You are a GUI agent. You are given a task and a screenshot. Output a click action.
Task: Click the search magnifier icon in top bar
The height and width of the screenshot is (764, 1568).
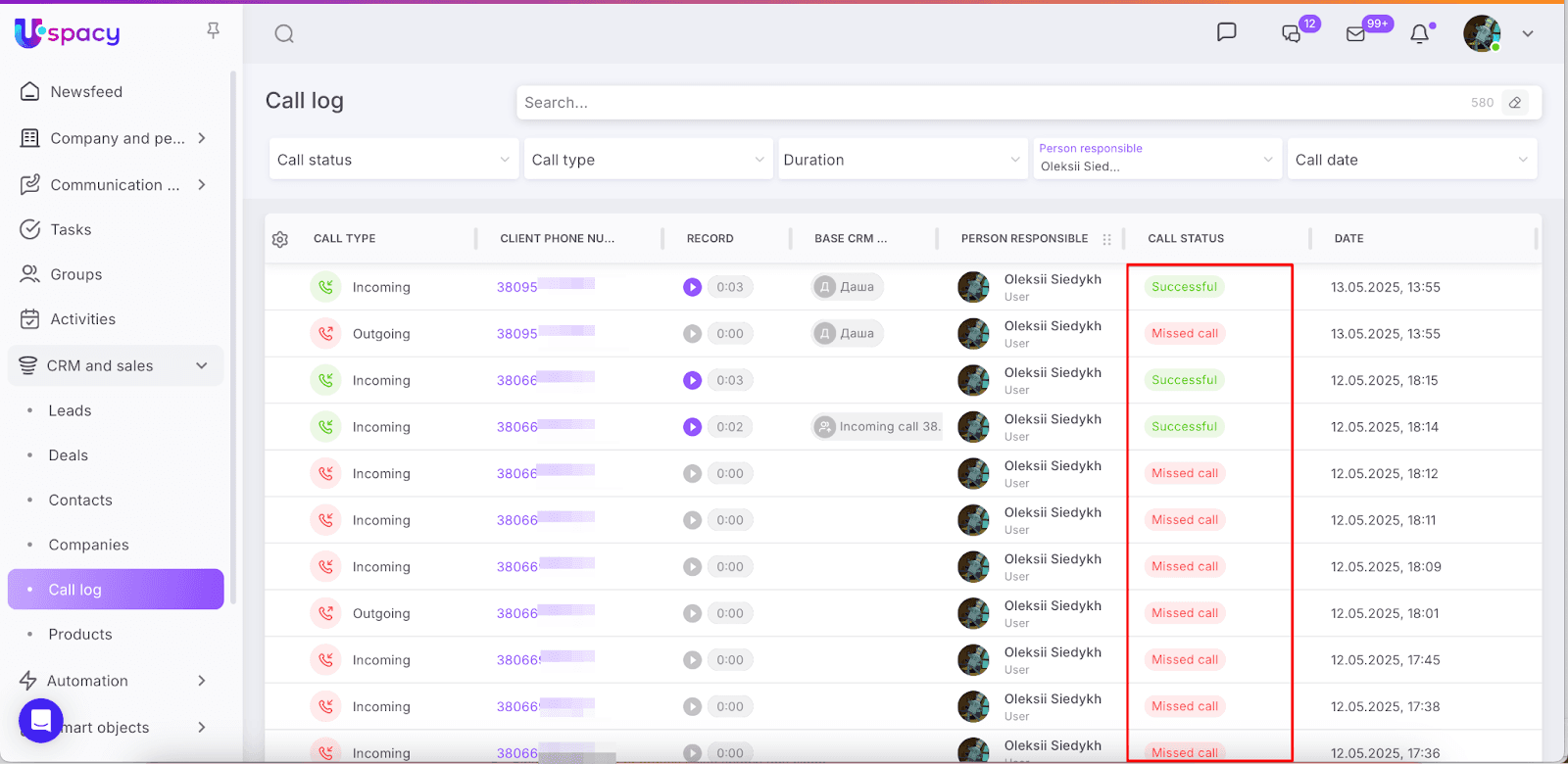point(284,34)
